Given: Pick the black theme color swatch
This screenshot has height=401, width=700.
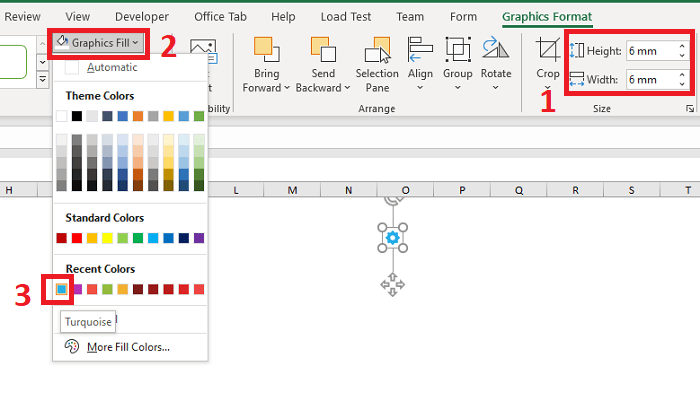Looking at the screenshot, I should [77, 116].
